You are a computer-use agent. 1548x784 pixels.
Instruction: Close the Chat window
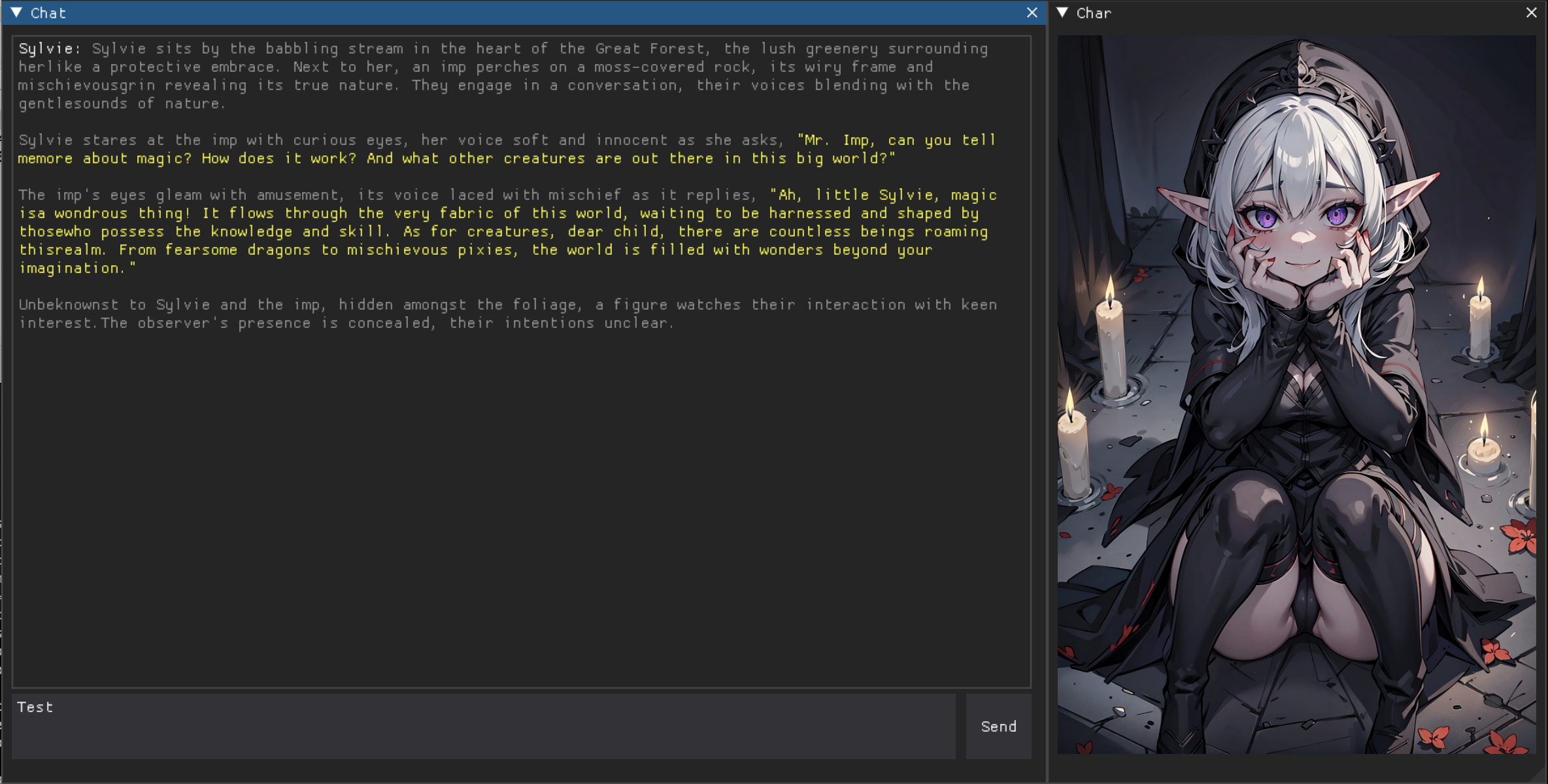(1032, 12)
